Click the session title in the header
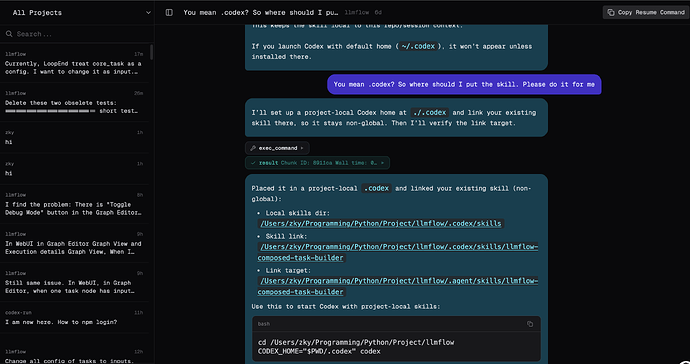This screenshot has height=364, width=690. pos(261,13)
